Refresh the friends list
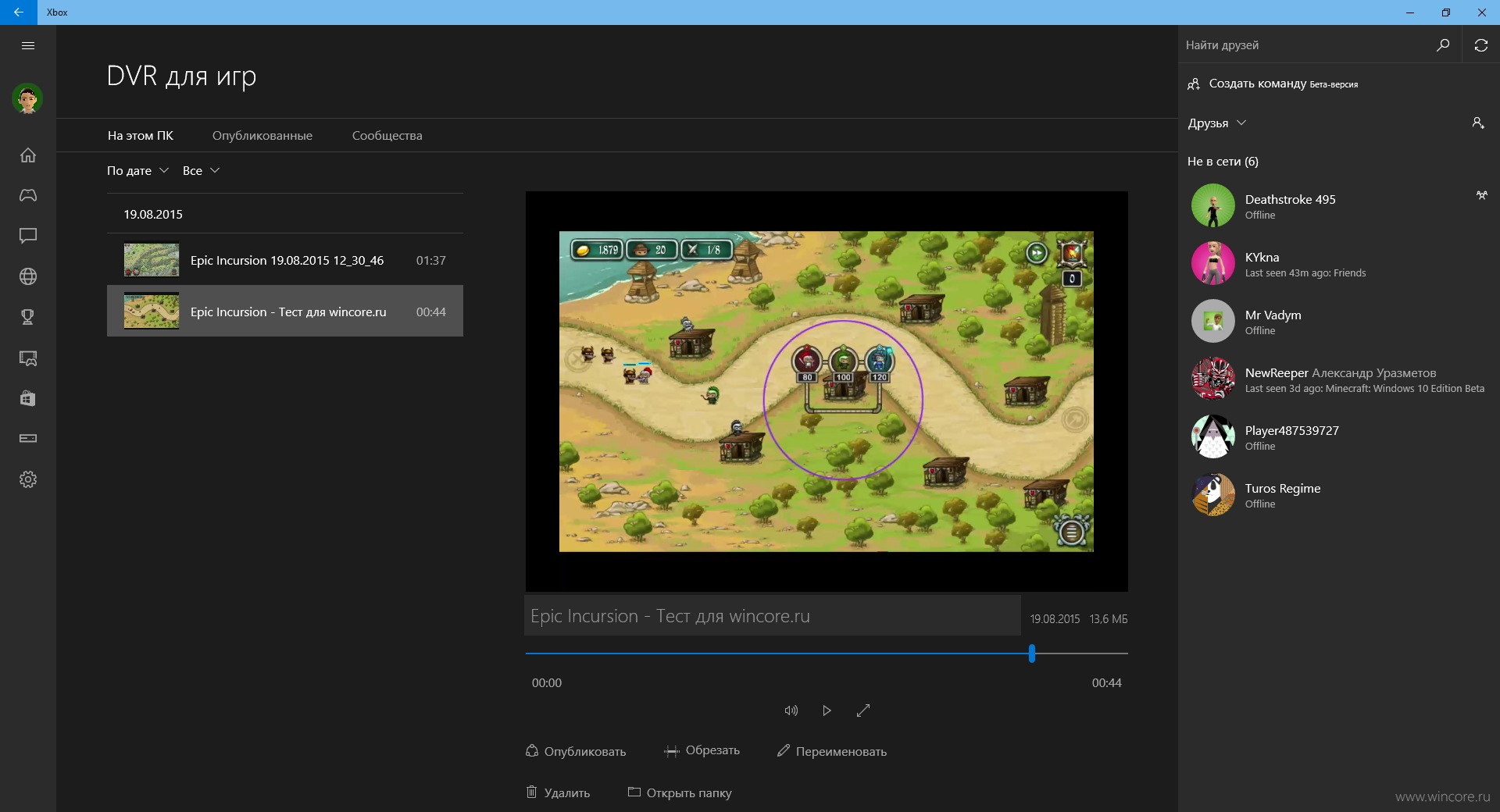Image resolution: width=1500 pixels, height=812 pixels. coord(1480,45)
